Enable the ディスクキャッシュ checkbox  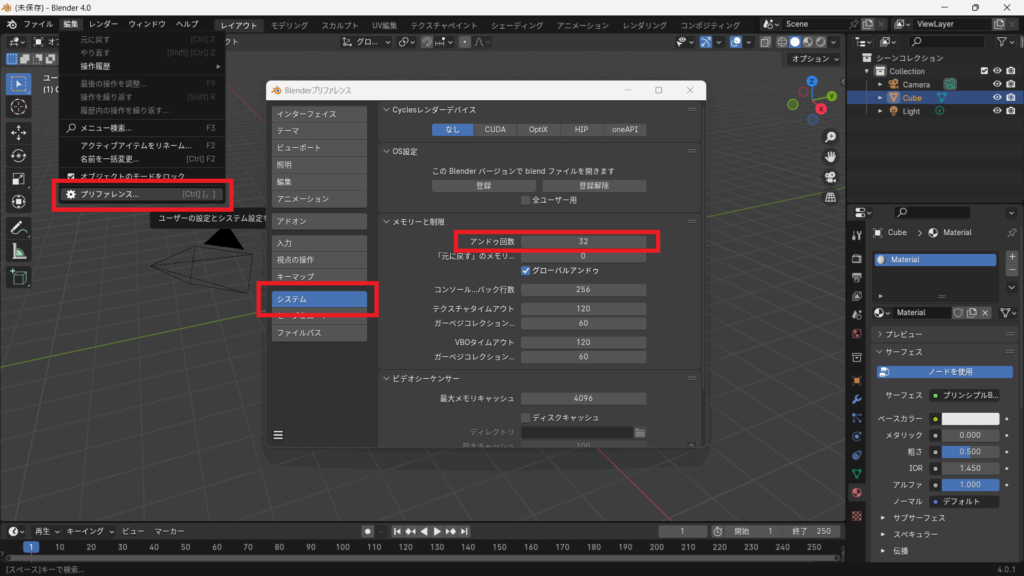tap(525, 417)
